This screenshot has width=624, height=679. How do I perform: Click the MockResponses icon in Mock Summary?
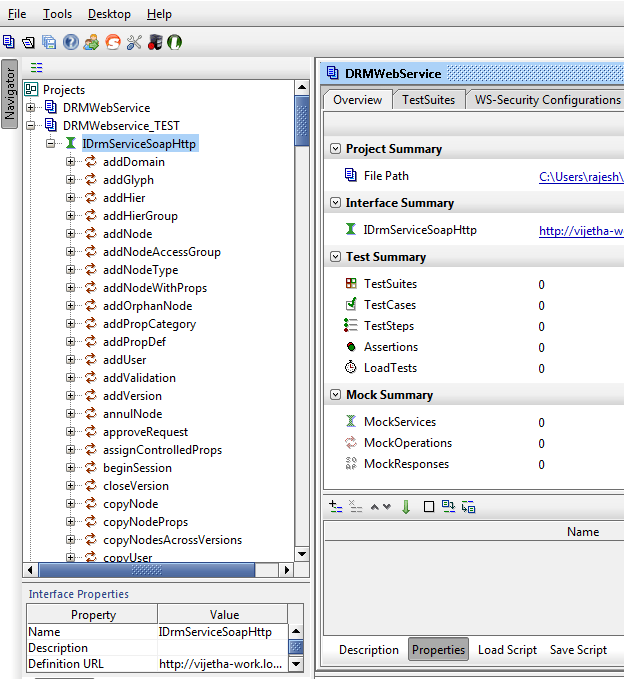pyautogui.click(x=351, y=463)
